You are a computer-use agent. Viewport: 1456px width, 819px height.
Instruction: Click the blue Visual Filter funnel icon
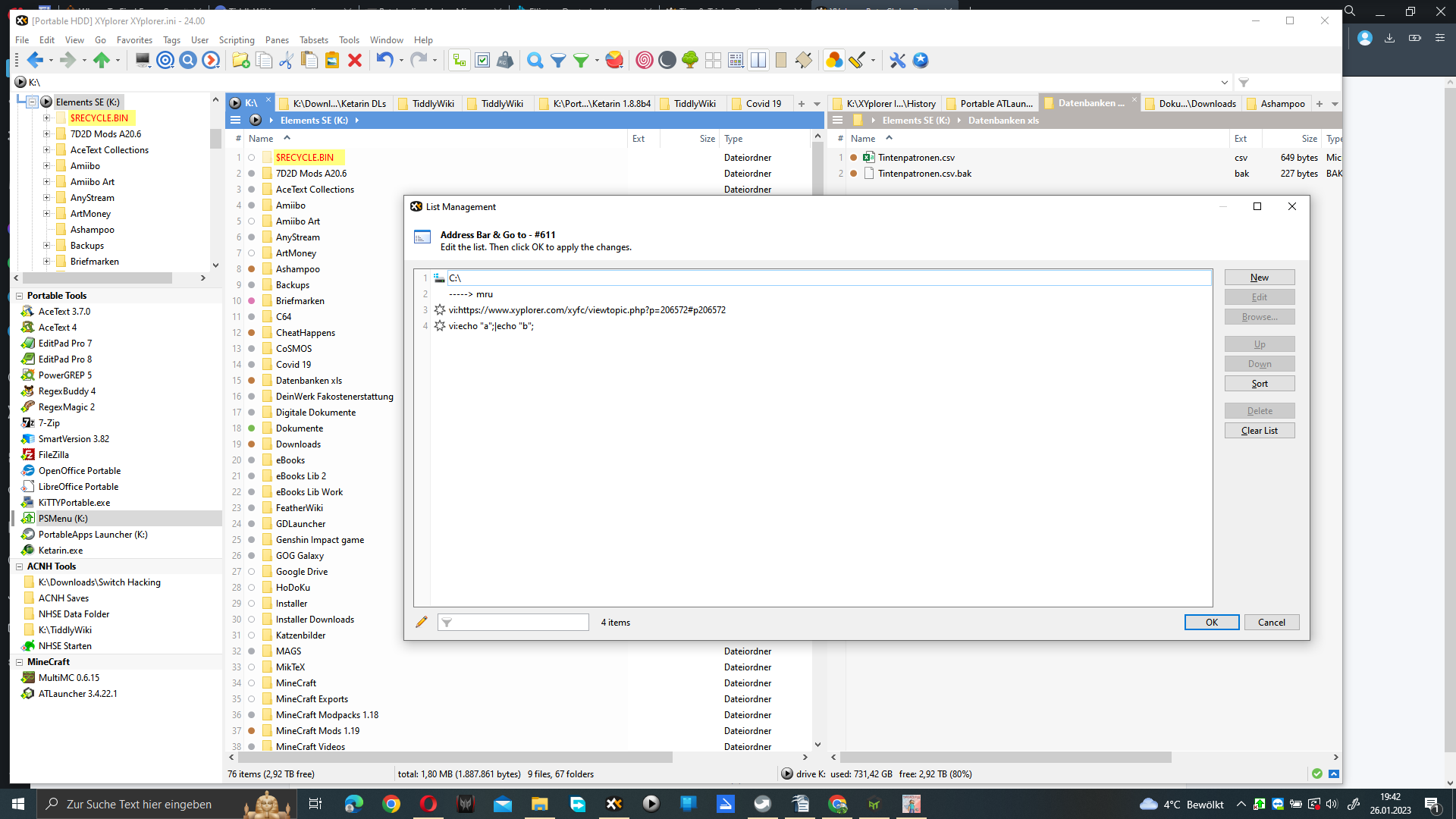click(x=558, y=61)
